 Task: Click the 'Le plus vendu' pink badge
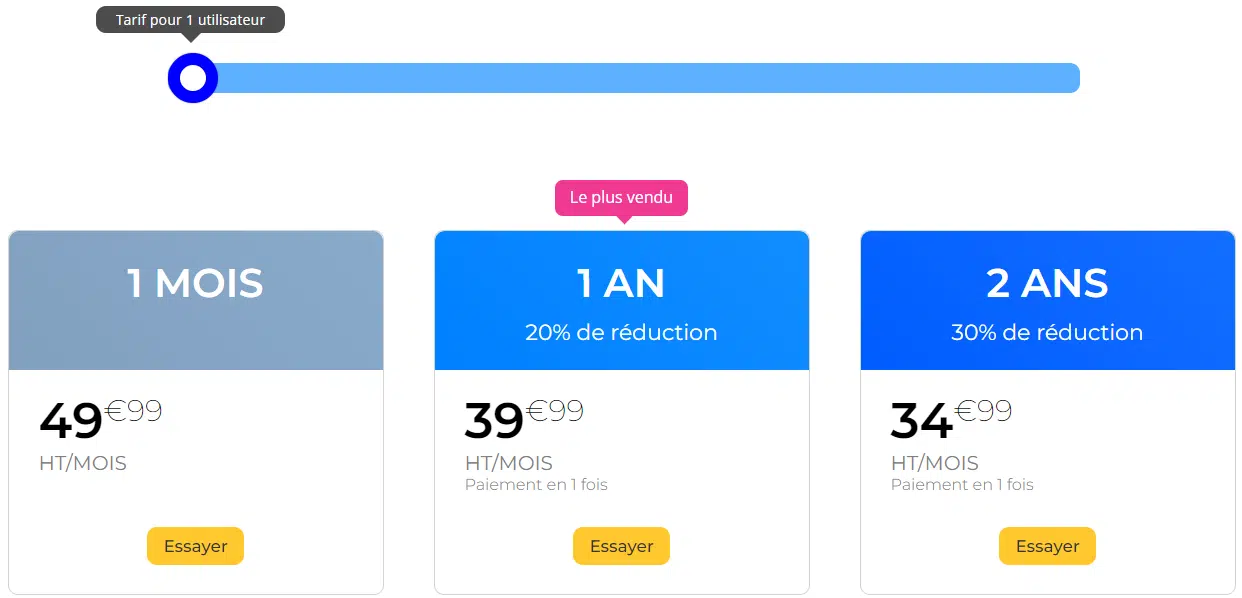tap(621, 197)
